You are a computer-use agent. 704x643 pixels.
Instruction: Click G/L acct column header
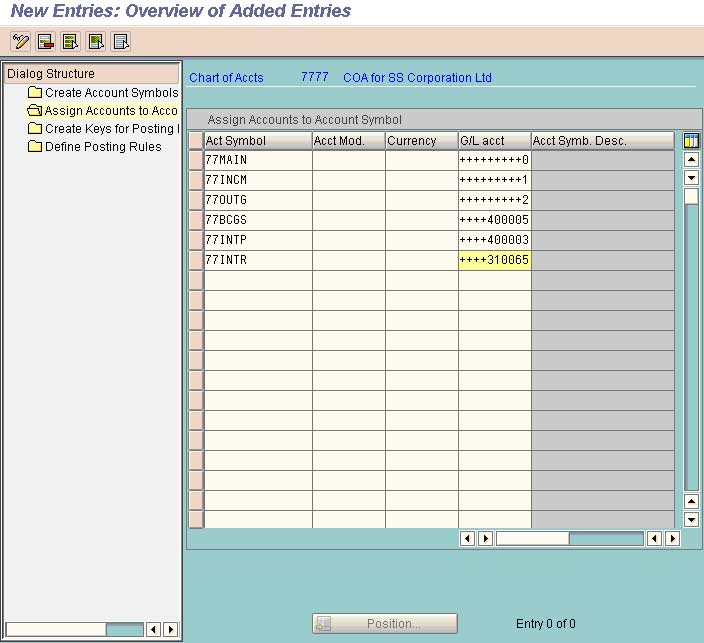pyautogui.click(x=494, y=141)
